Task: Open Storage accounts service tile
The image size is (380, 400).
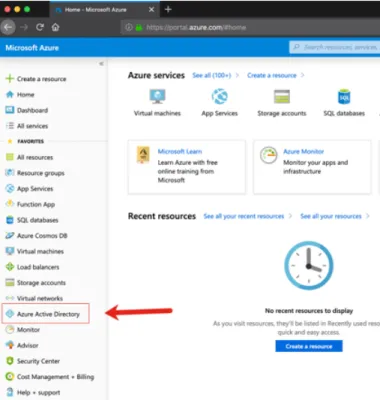Action: tap(282, 103)
